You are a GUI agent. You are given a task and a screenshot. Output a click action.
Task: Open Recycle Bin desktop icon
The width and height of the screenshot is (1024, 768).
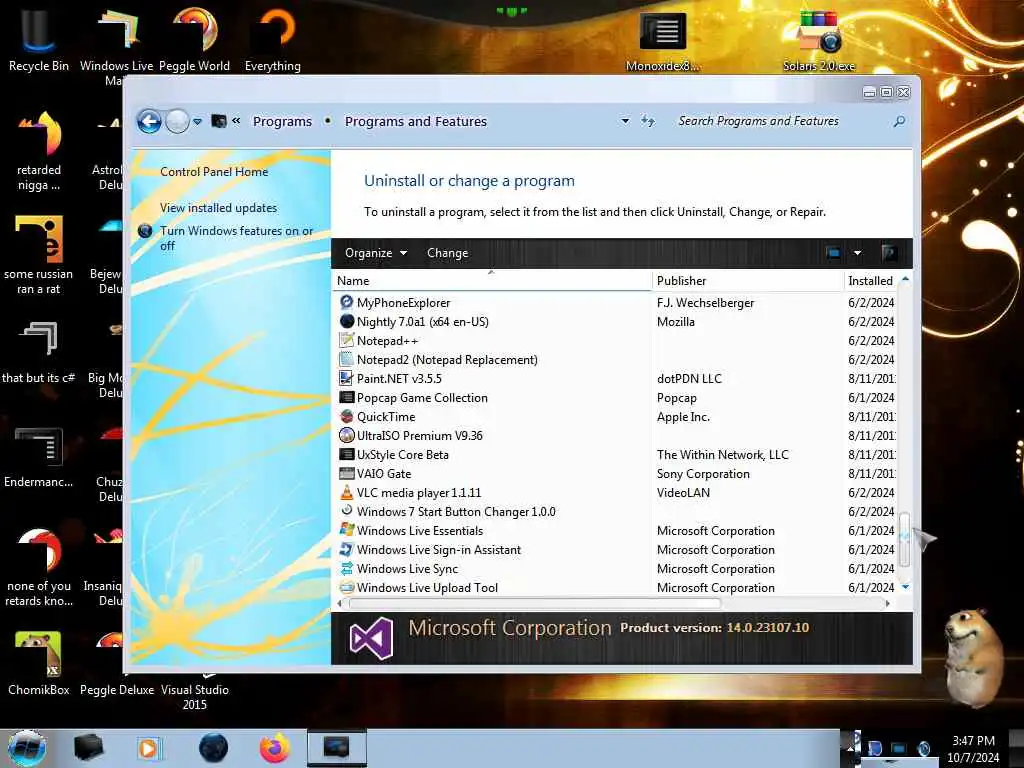click(38, 38)
